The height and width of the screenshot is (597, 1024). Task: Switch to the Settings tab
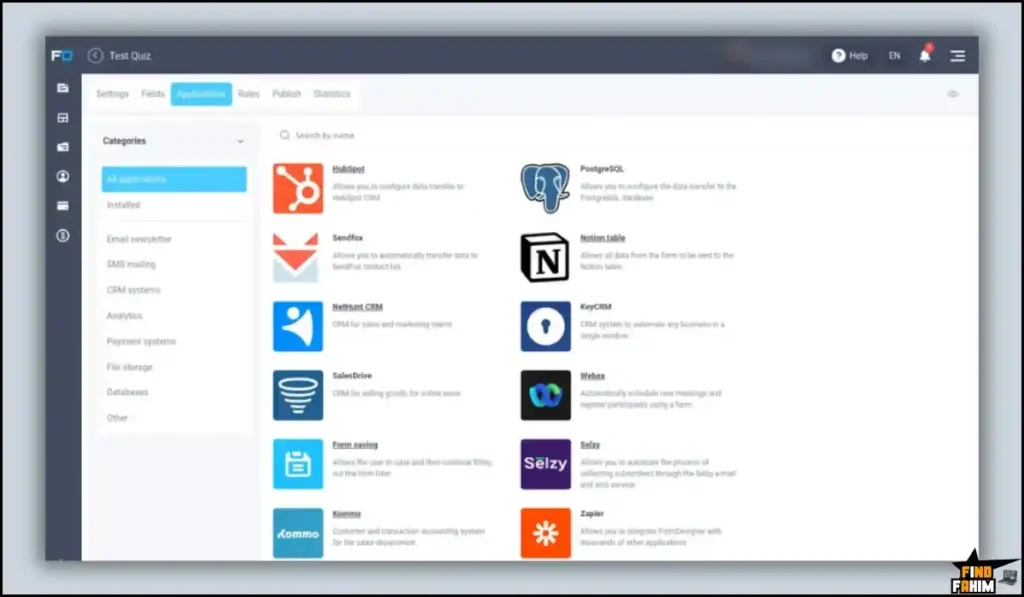click(112, 94)
